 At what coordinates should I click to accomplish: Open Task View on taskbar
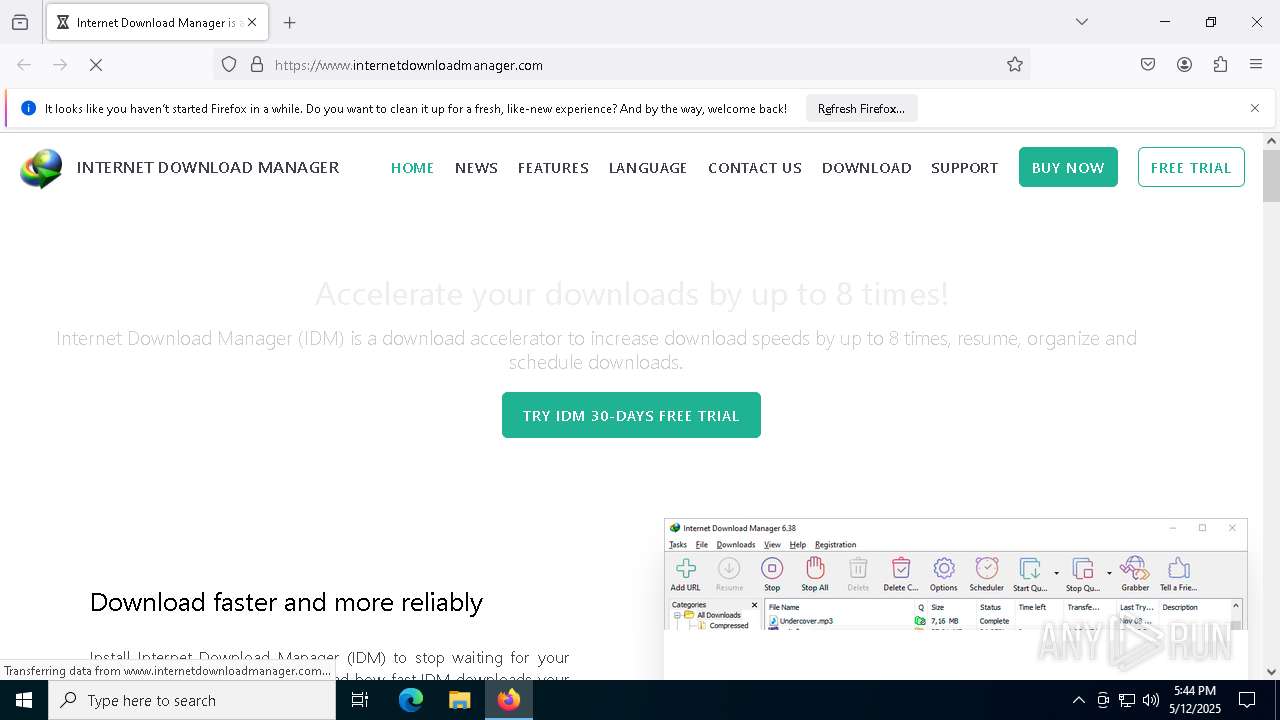tap(360, 700)
